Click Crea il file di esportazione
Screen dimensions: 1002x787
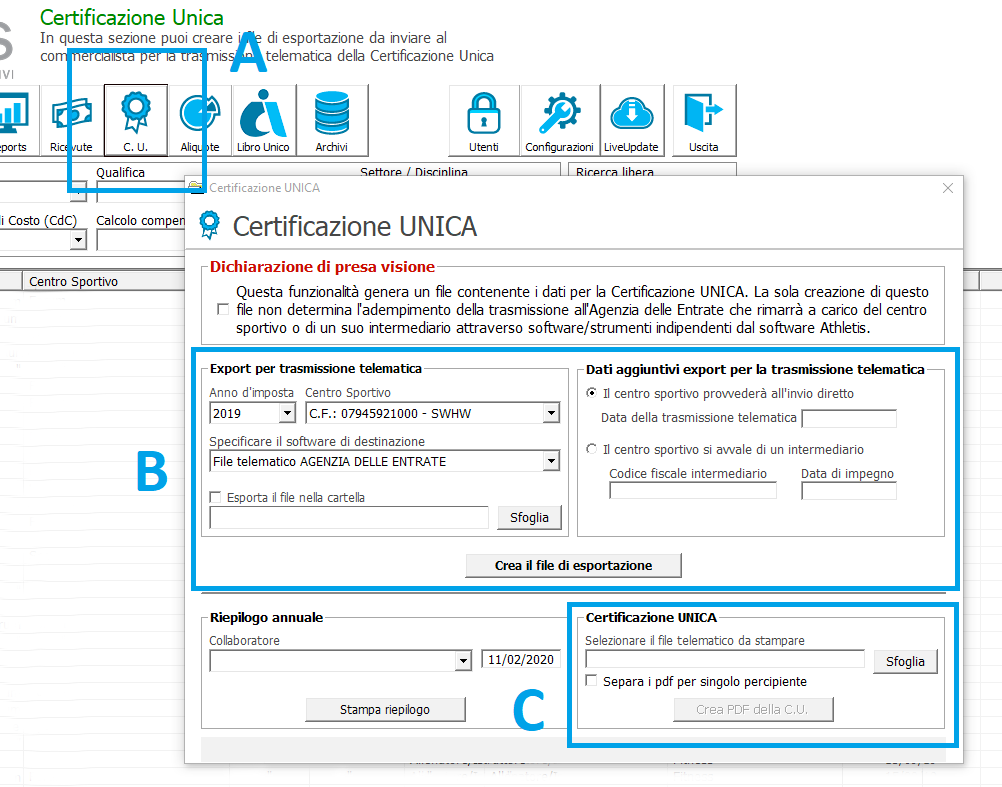pyautogui.click(x=573, y=565)
